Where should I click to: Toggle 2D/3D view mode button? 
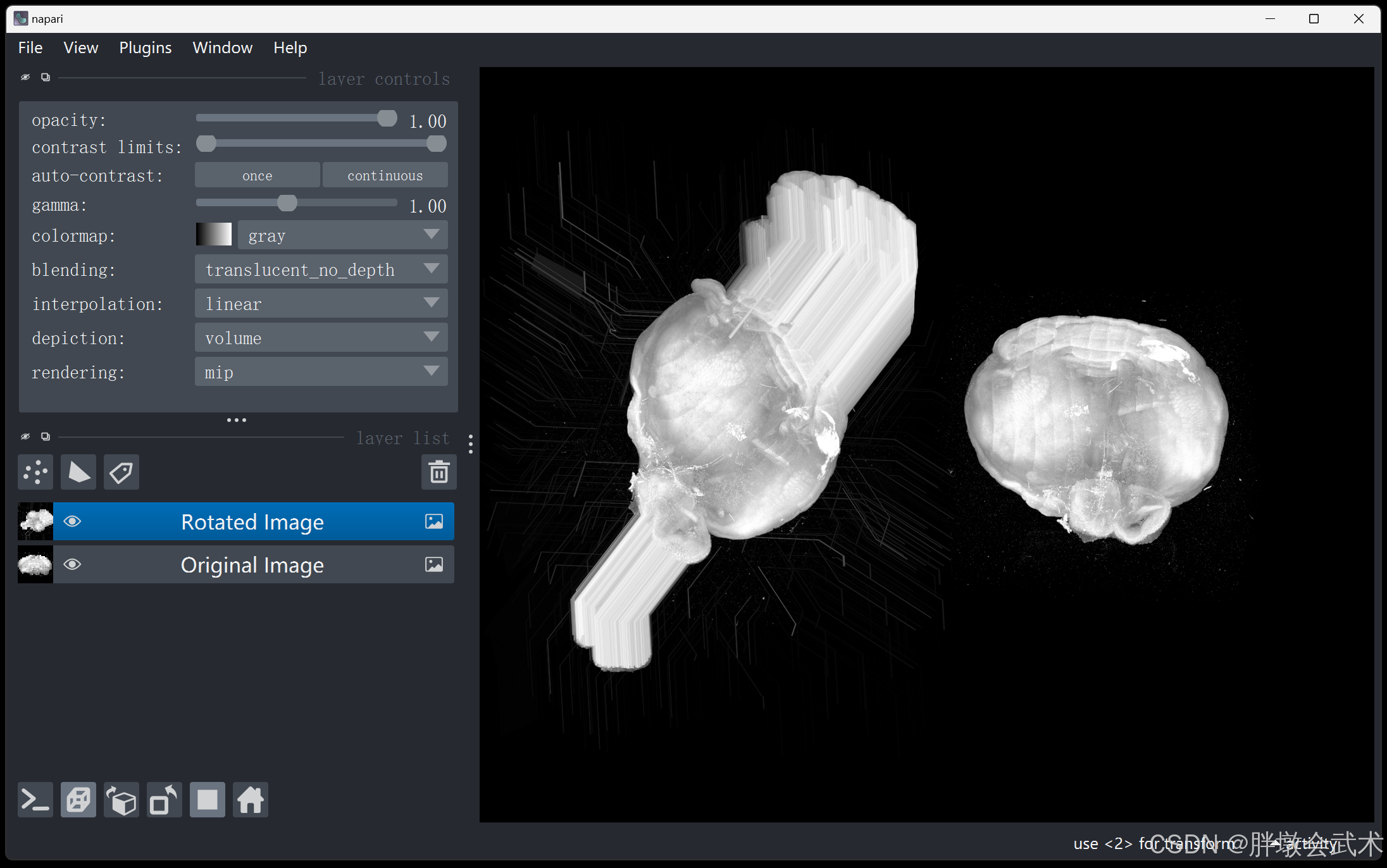78,800
